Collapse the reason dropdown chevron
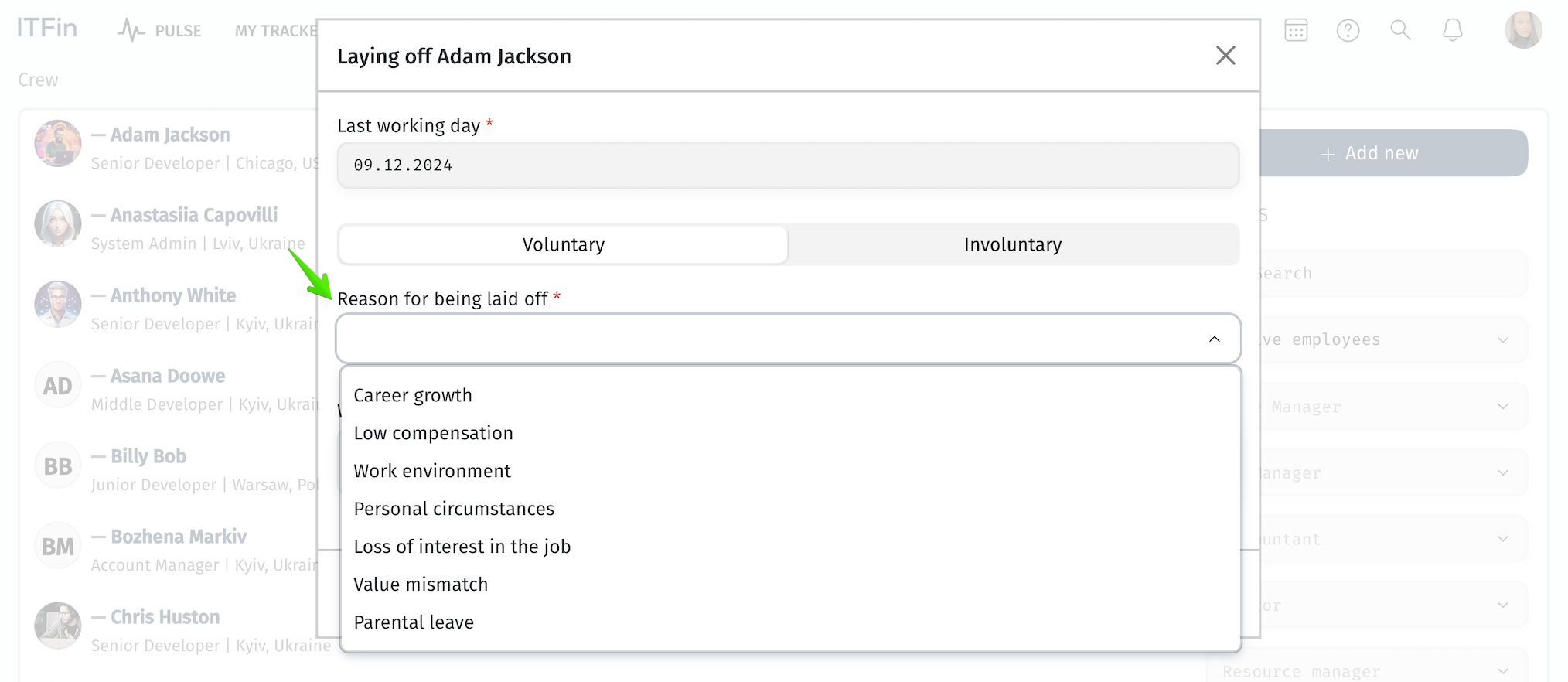Screen dimensions: 1568x682 point(1215,339)
